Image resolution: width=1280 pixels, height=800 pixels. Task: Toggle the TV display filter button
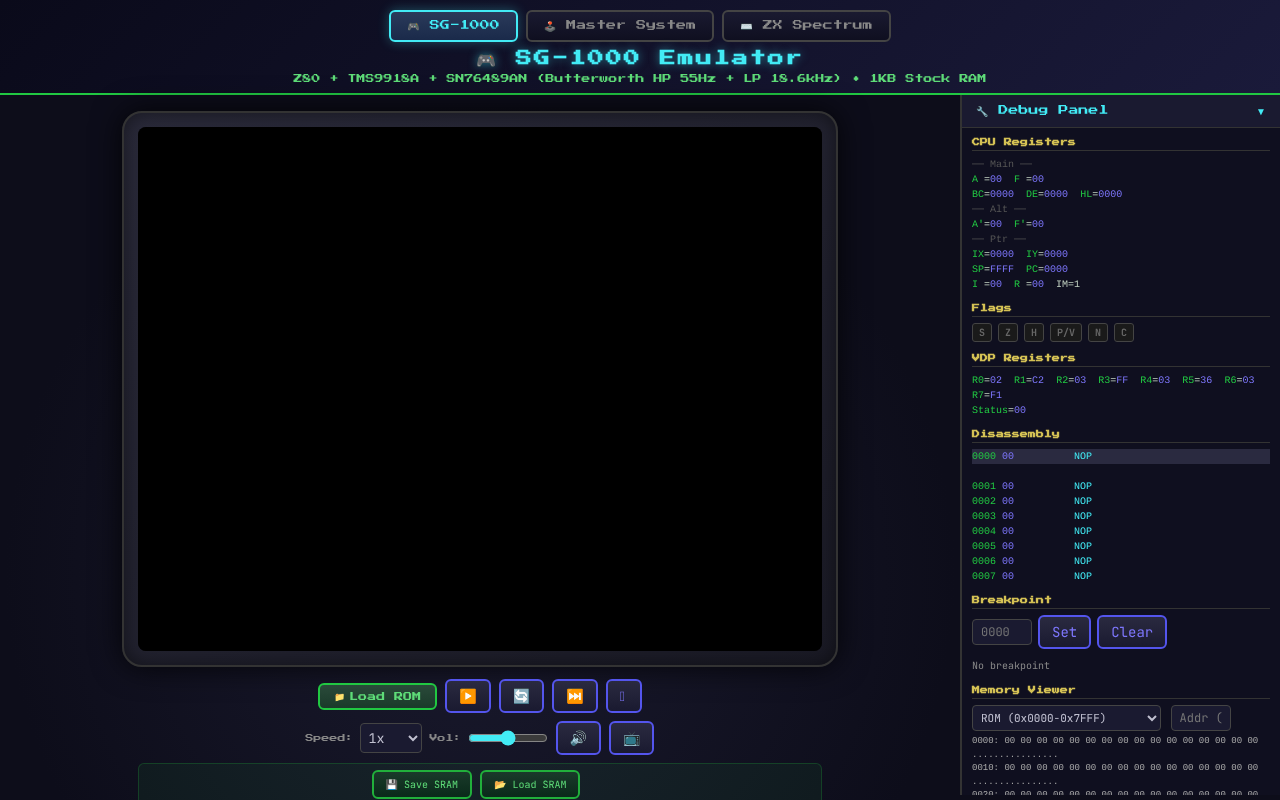click(x=631, y=738)
